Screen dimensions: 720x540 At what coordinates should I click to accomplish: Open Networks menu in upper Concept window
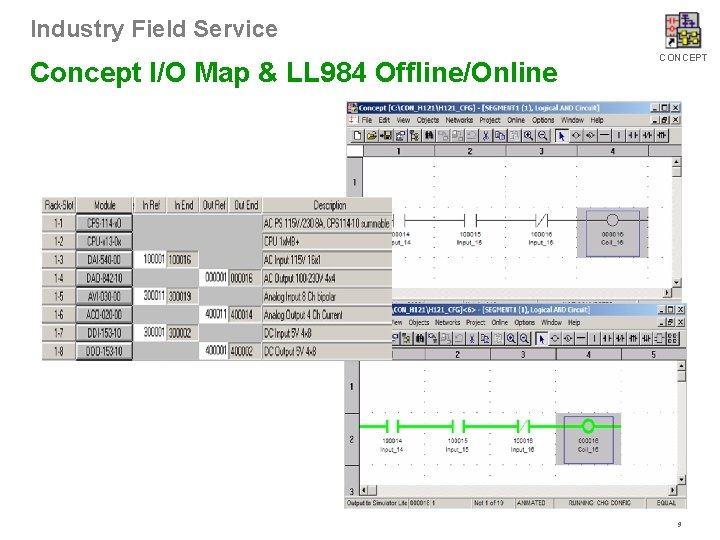point(459,120)
